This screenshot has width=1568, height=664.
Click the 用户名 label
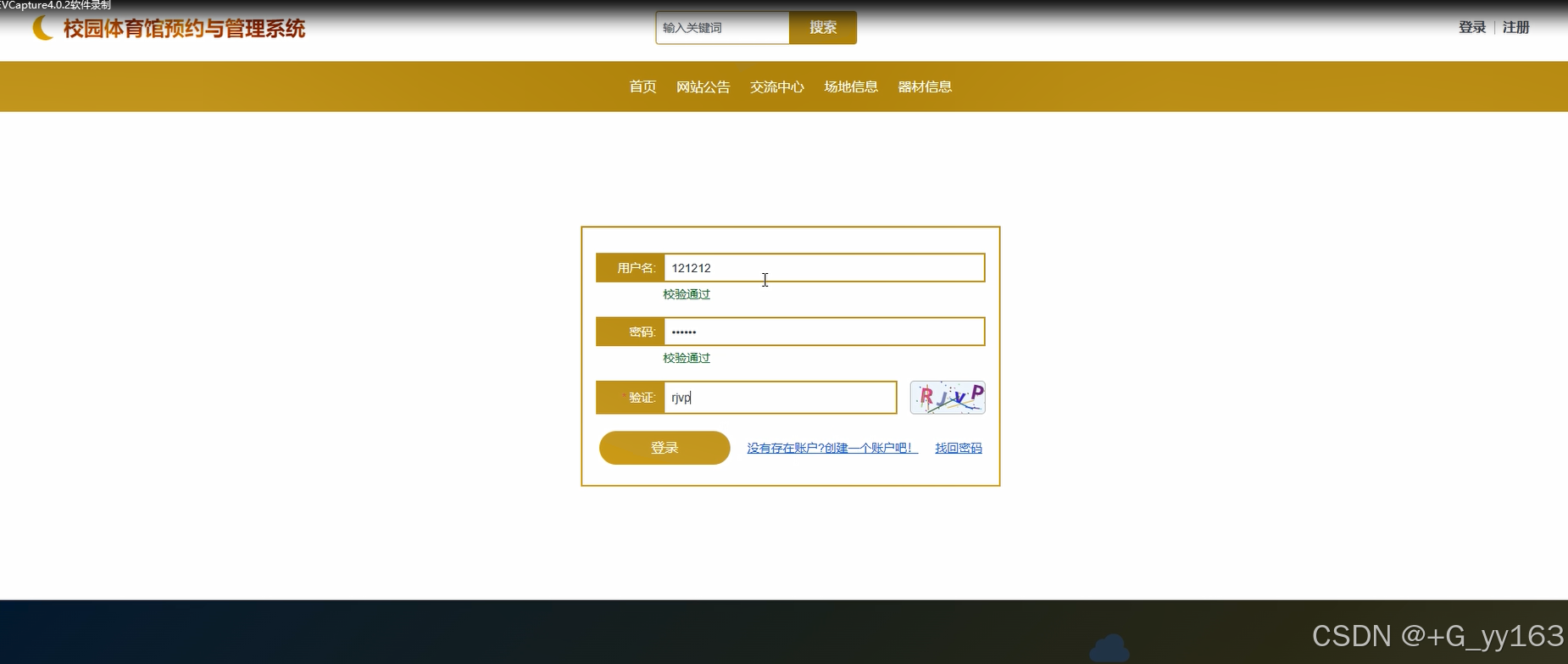[637, 268]
